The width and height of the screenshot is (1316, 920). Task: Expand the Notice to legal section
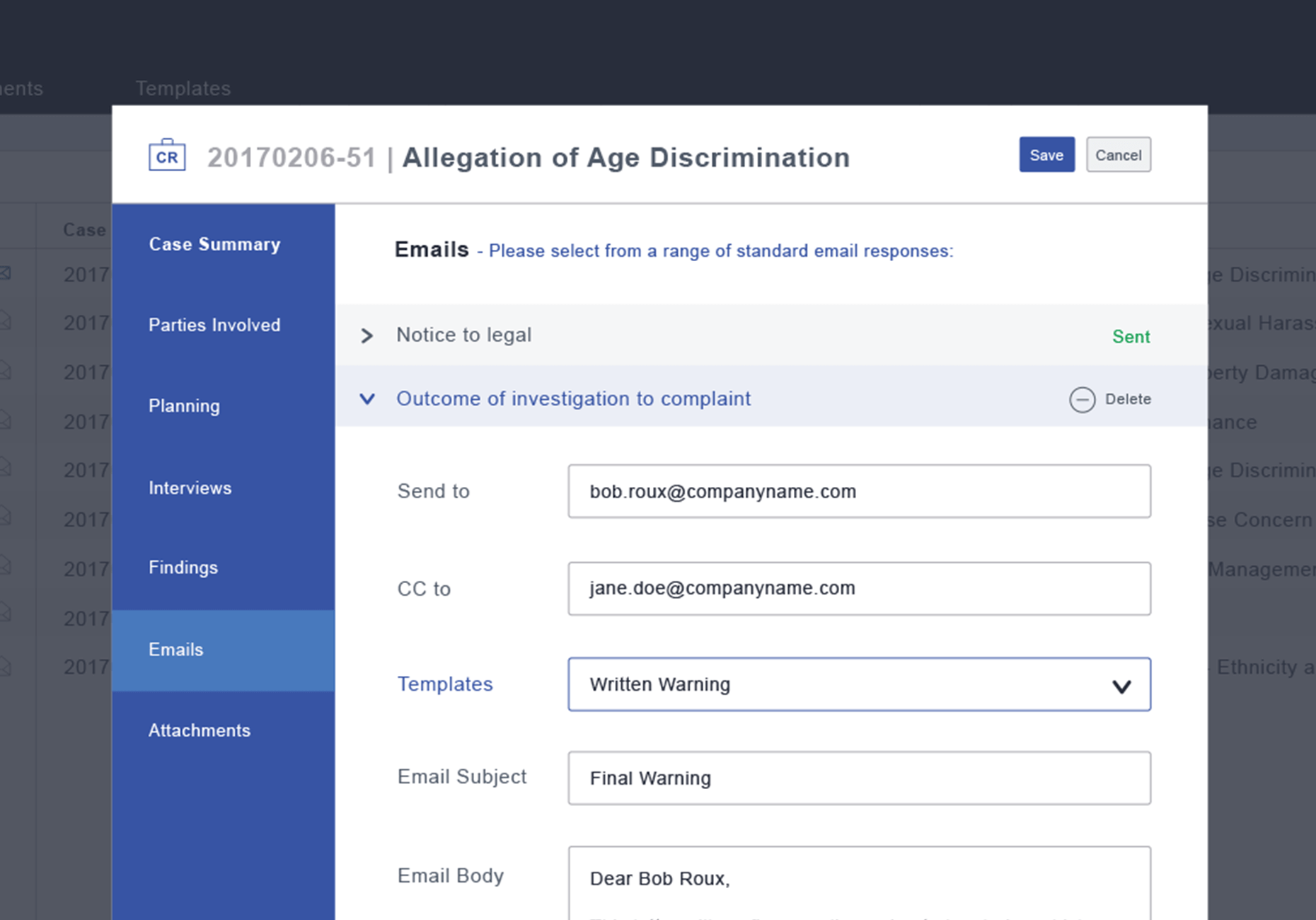pyautogui.click(x=366, y=335)
